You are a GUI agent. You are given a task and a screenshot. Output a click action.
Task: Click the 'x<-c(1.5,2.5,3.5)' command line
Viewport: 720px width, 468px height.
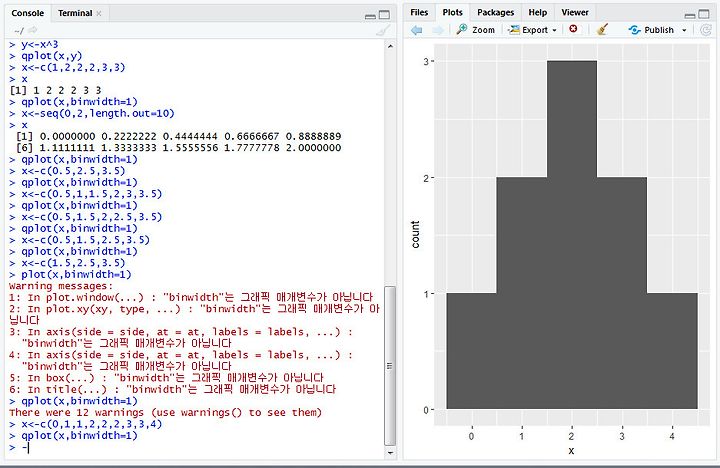[x=73, y=263]
